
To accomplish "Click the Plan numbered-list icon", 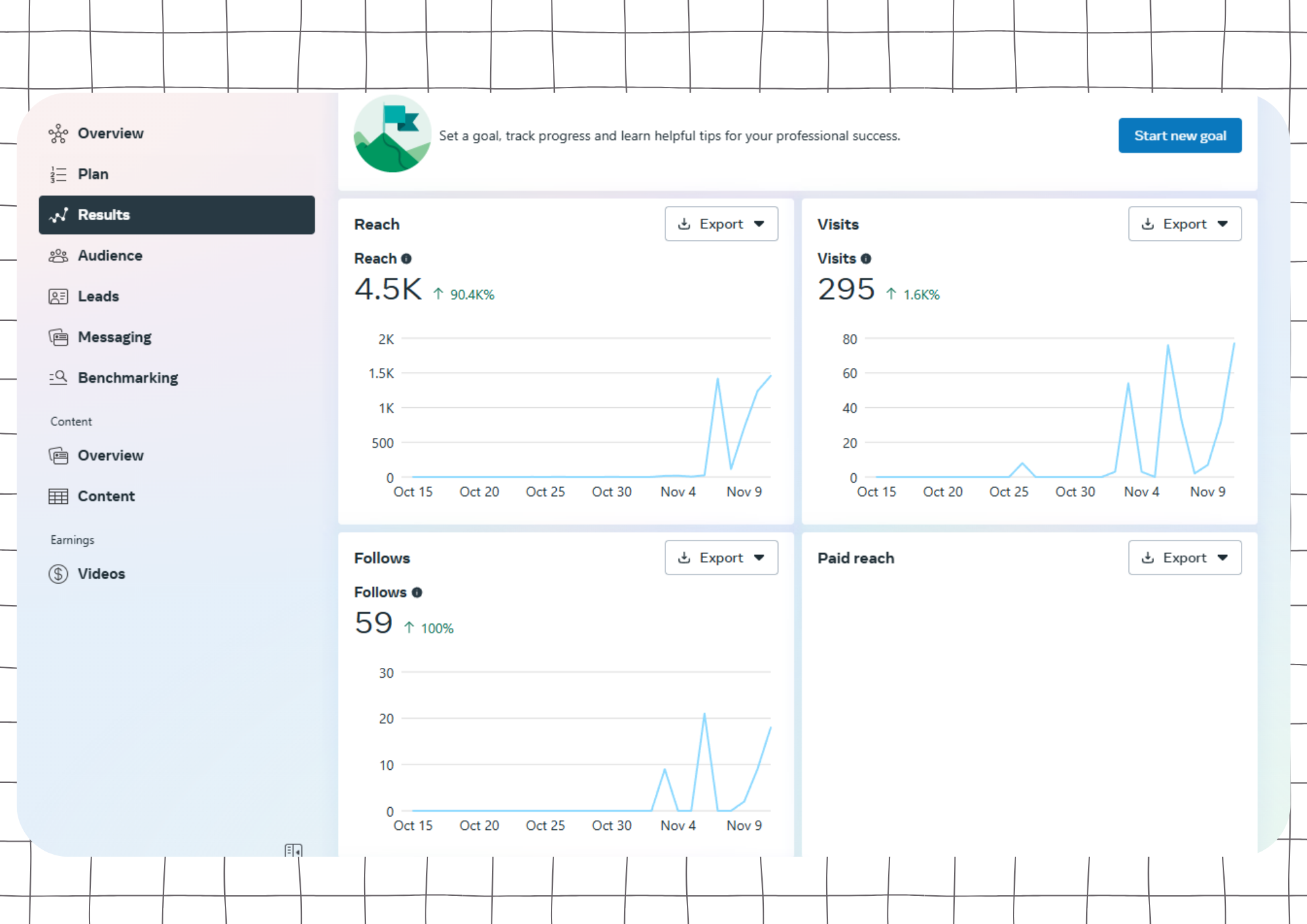I will (x=58, y=174).
